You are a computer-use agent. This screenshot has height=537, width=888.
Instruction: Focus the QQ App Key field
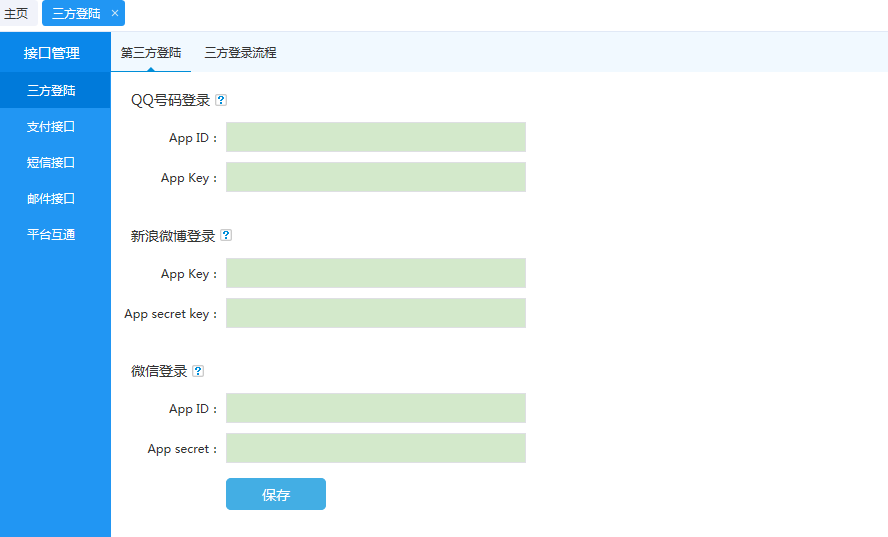coord(376,177)
